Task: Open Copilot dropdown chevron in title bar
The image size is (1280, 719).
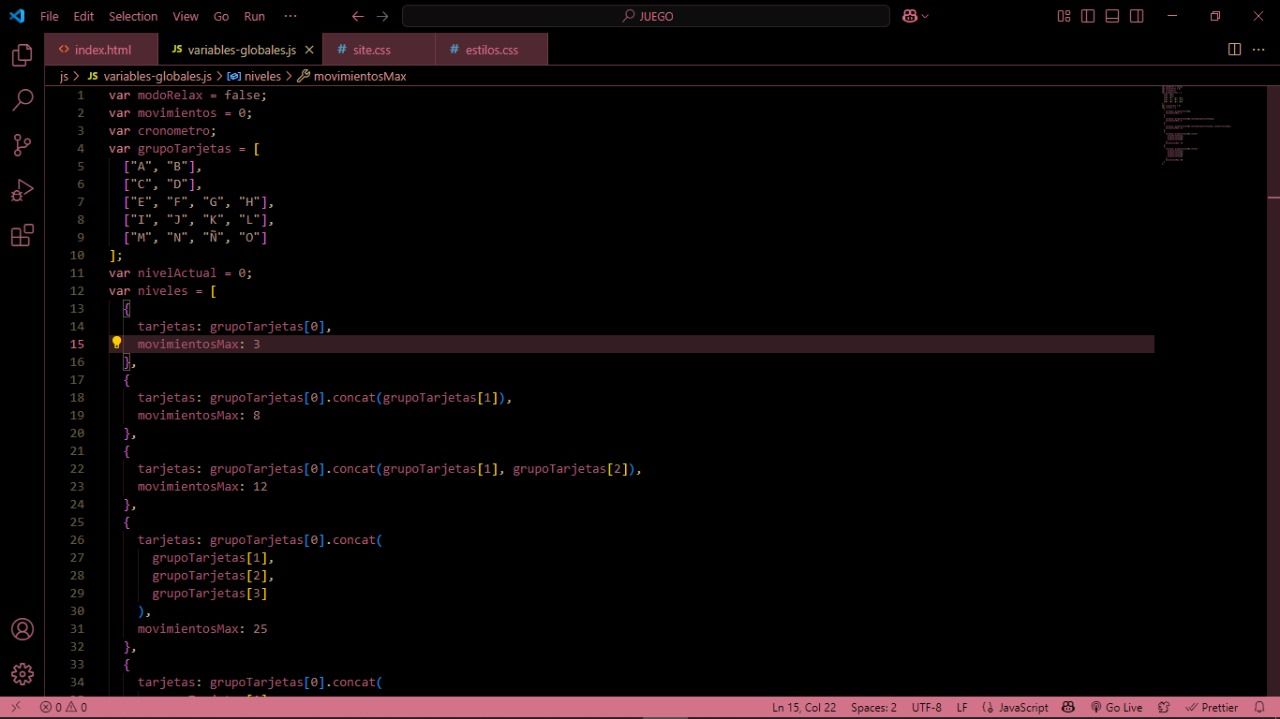Action: tap(925, 16)
